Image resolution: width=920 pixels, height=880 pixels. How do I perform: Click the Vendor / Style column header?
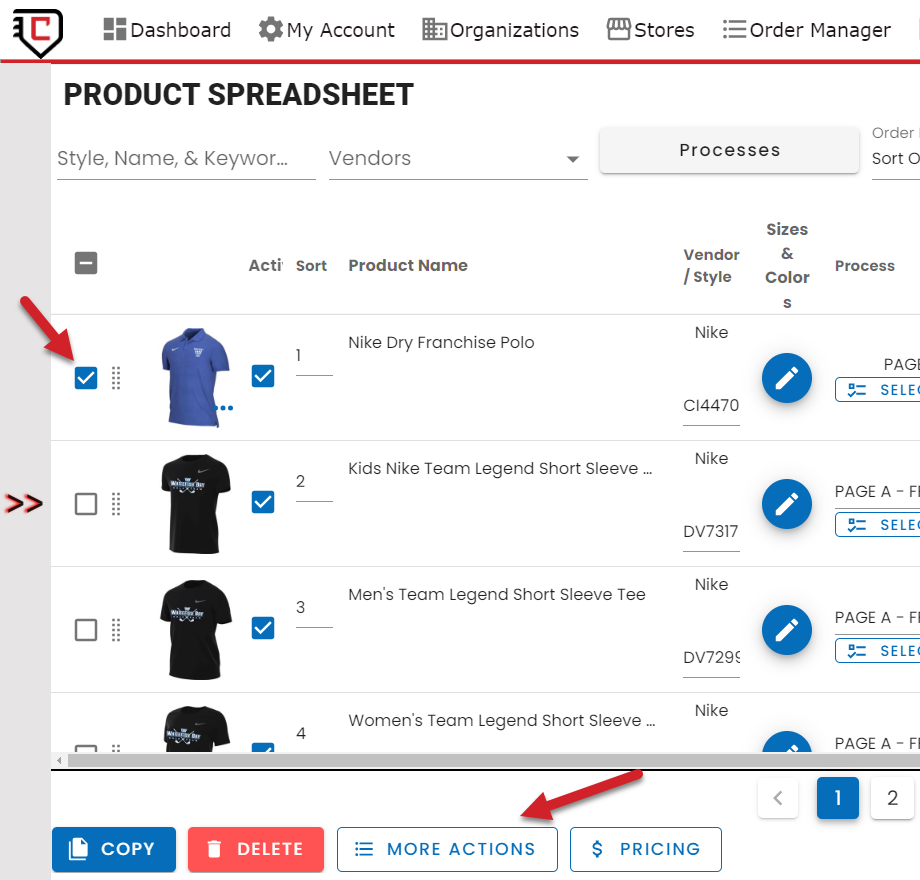pos(711,266)
